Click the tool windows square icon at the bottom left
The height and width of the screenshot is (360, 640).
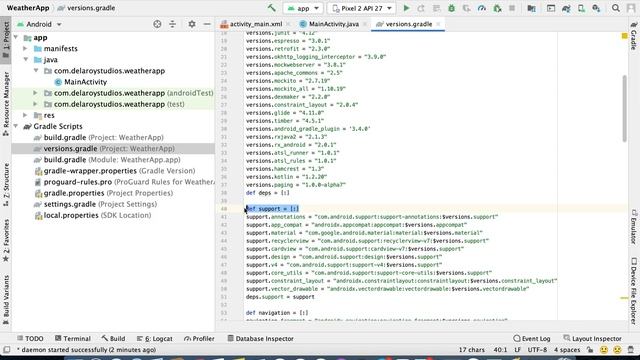point(7,350)
